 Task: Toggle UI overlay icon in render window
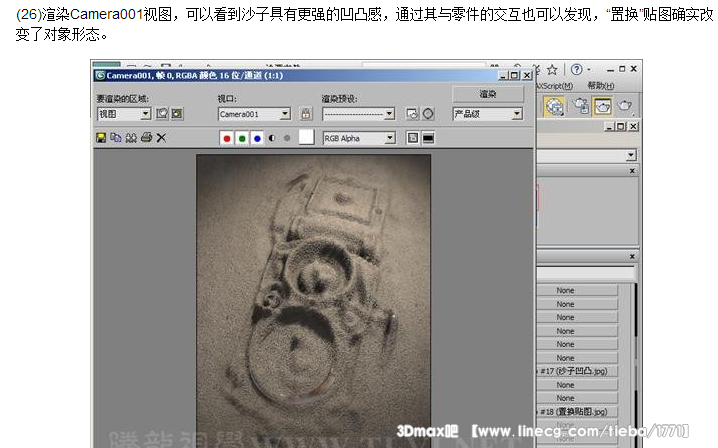coord(413,138)
